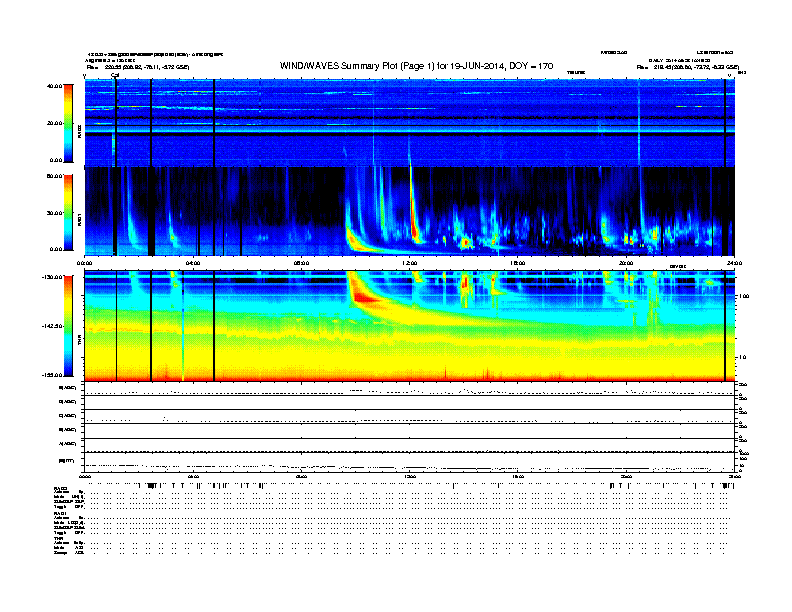Image resolution: width=792 pixels, height=612 pixels.
Task: Select the -142.50 tick label on TNR scale
Action: tap(52, 326)
